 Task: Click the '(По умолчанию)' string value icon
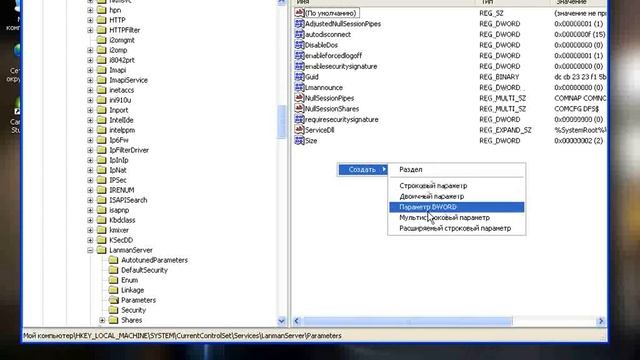[x=300, y=13]
